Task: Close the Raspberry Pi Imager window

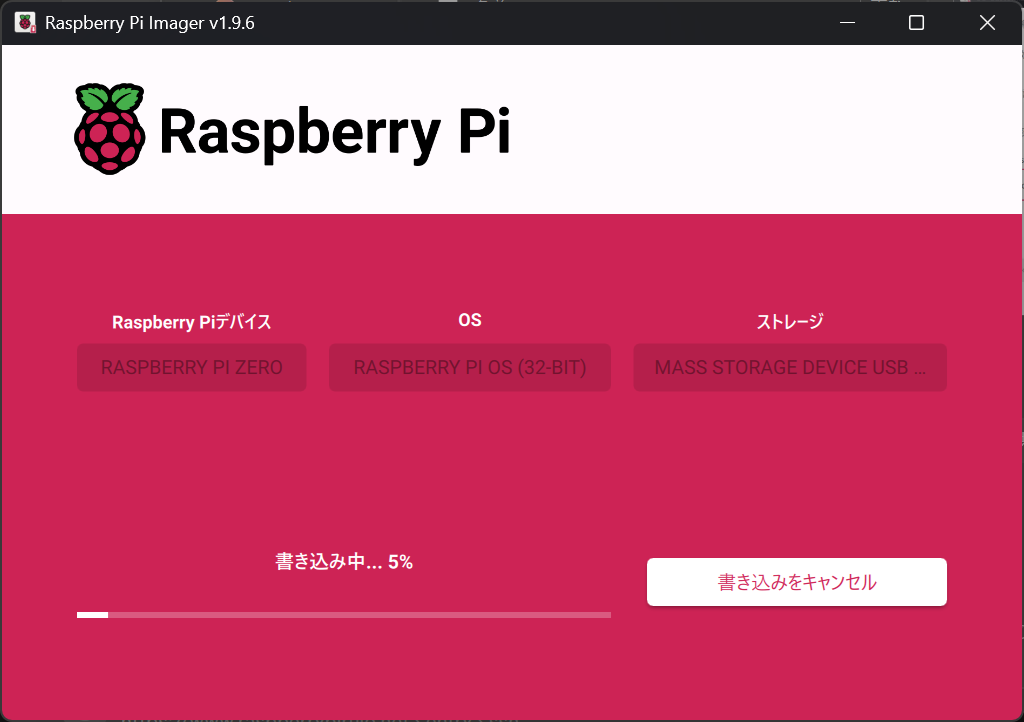Action: pyautogui.click(x=986, y=22)
